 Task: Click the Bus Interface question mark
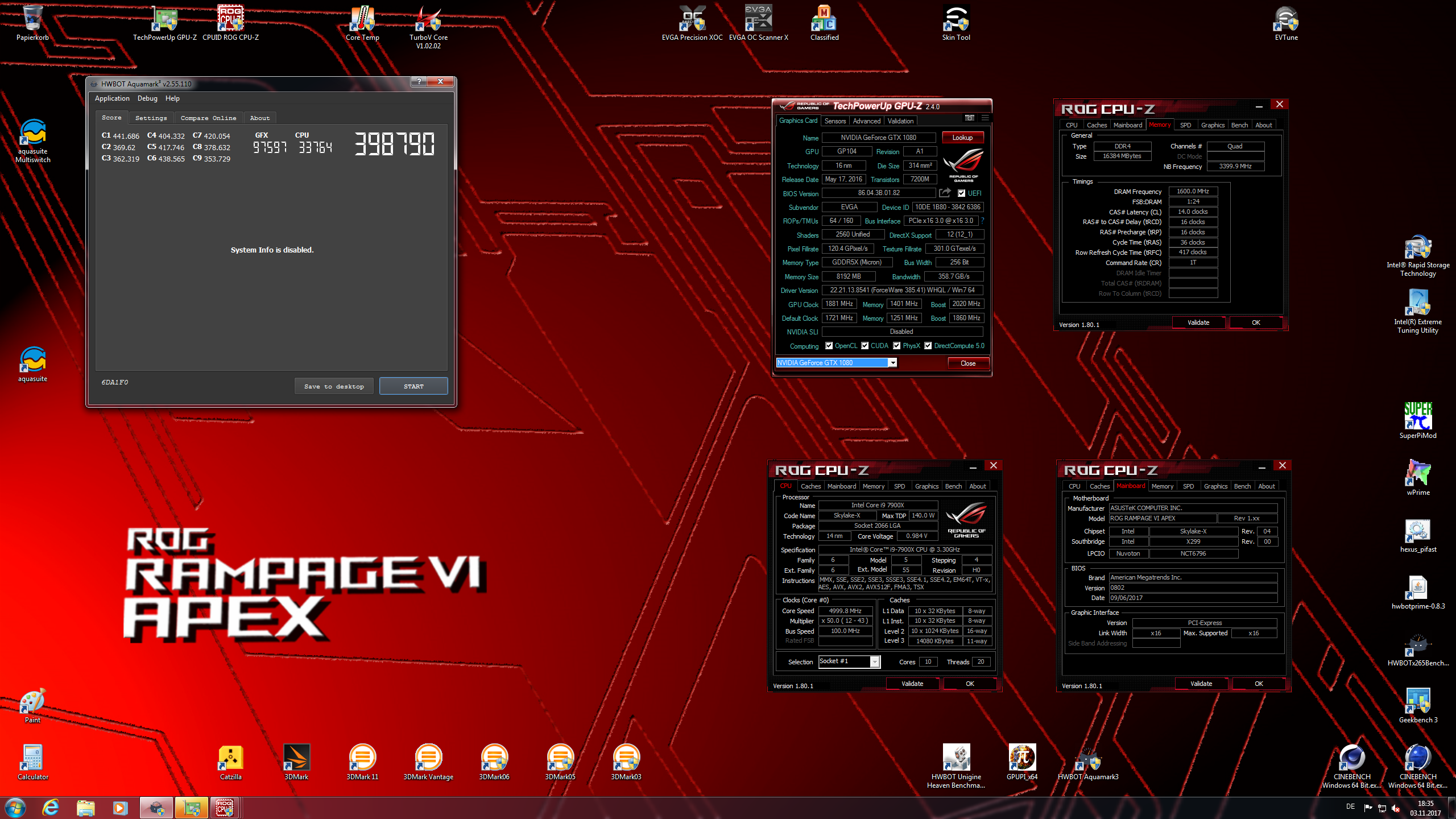pos(982,221)
